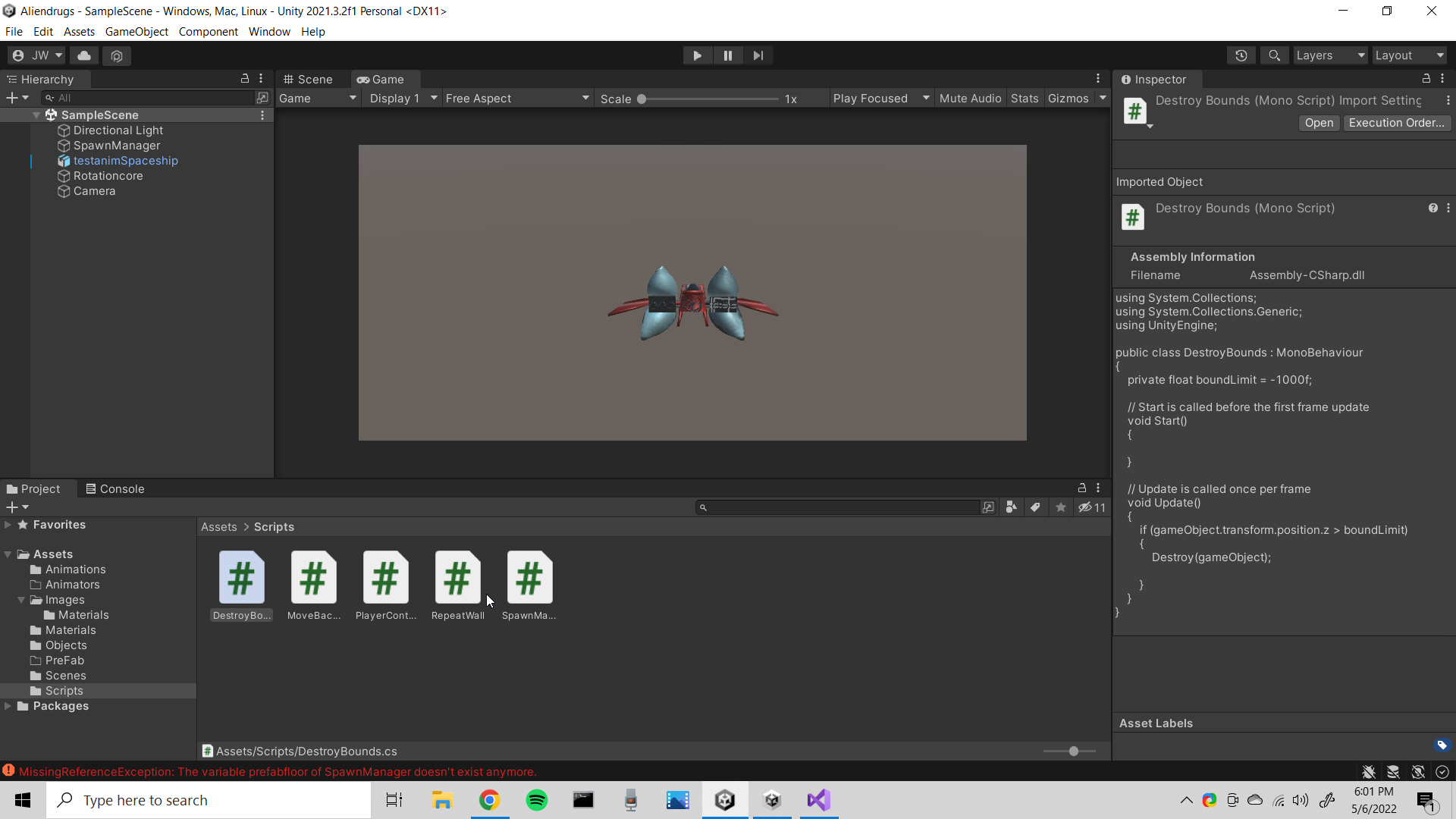Click the Open button for the script
This screenshot has width=1456, height=819.
(x=1319, y=123)
